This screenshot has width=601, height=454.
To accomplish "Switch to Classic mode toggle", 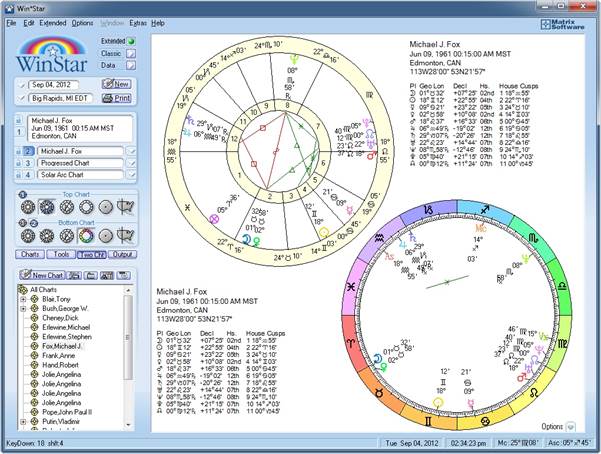I will [133, 53].
